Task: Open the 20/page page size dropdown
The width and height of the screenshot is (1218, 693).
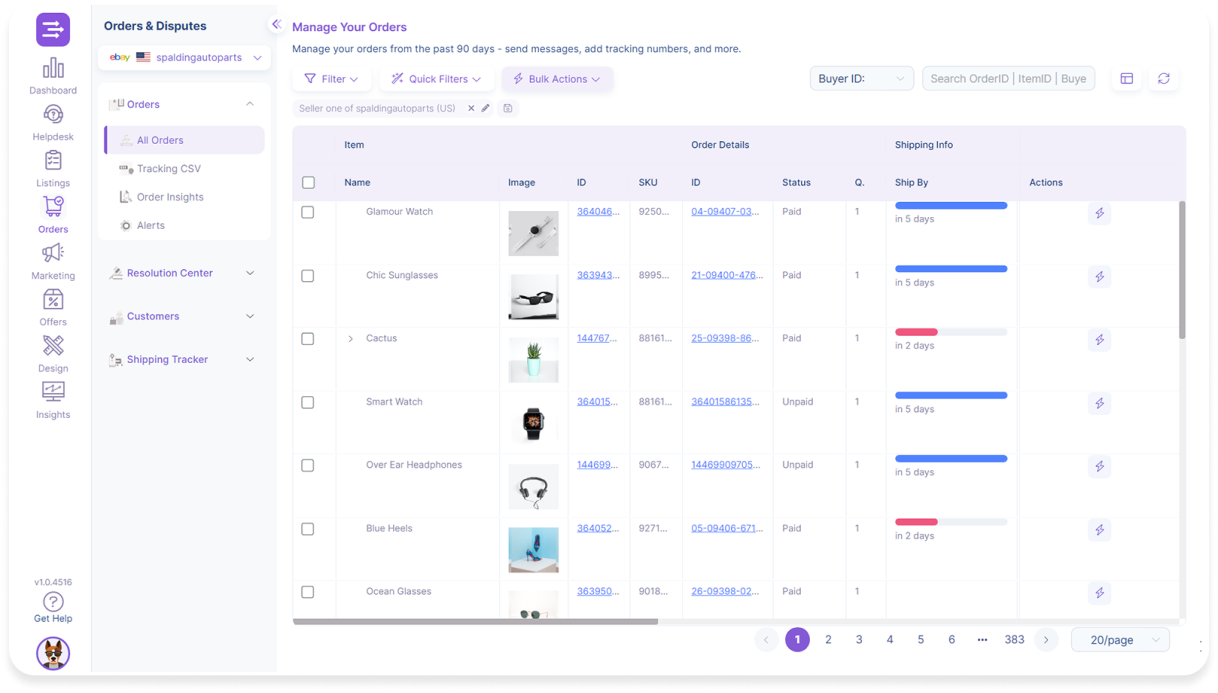Action: (x=1119, y=640)
